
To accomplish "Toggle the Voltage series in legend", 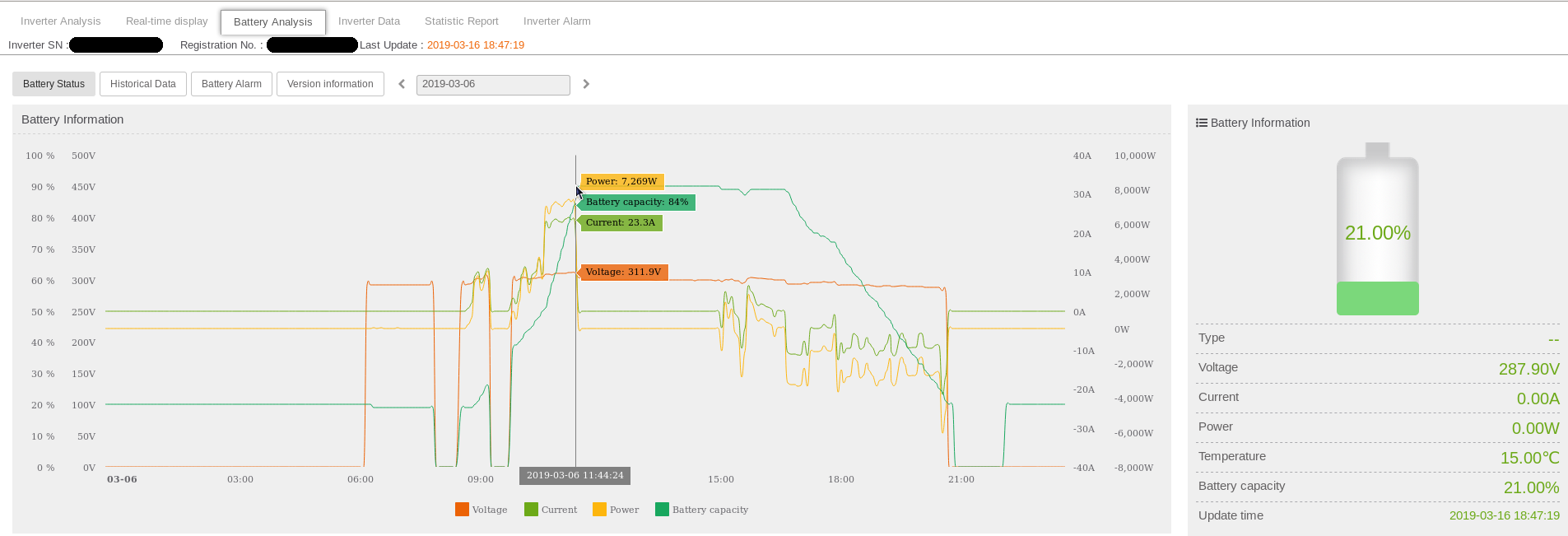I will point(482,510).
